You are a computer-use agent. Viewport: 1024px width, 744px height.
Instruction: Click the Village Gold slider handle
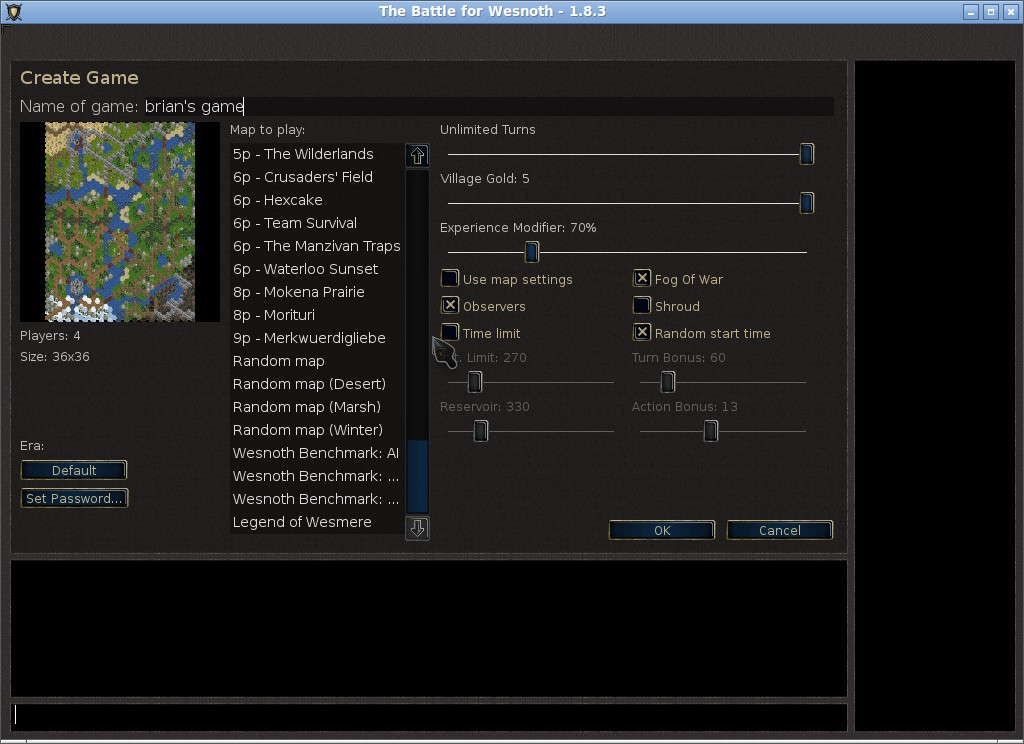click(807, 203)
